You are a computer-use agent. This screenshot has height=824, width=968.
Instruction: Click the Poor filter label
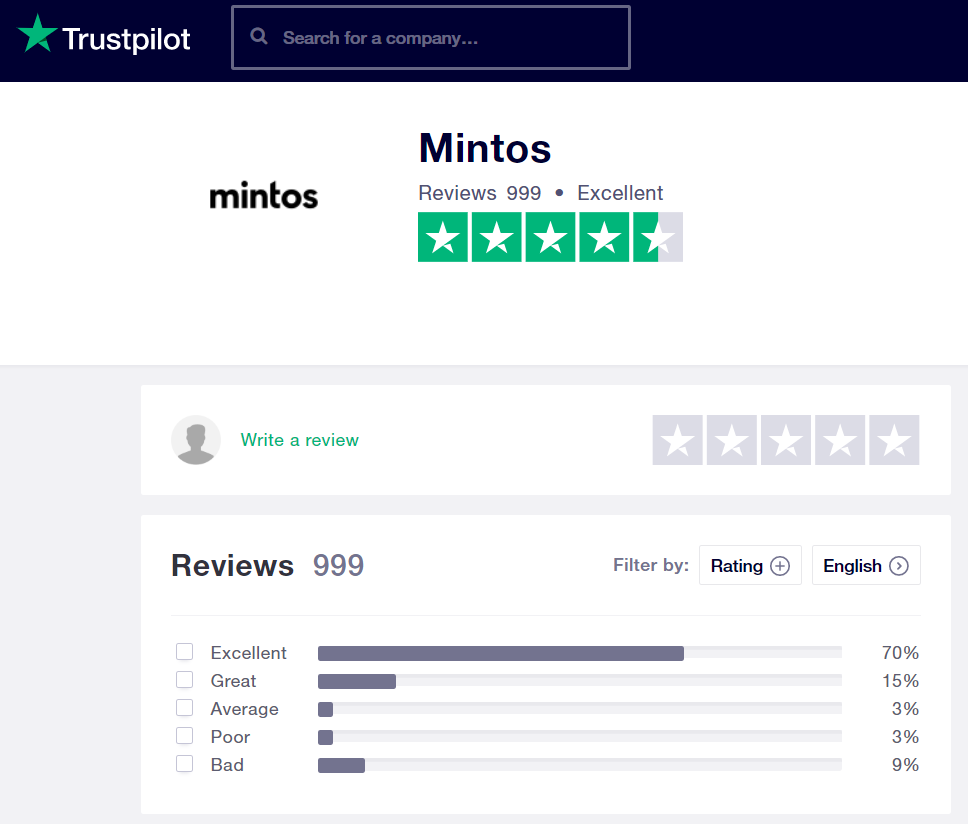230,737
